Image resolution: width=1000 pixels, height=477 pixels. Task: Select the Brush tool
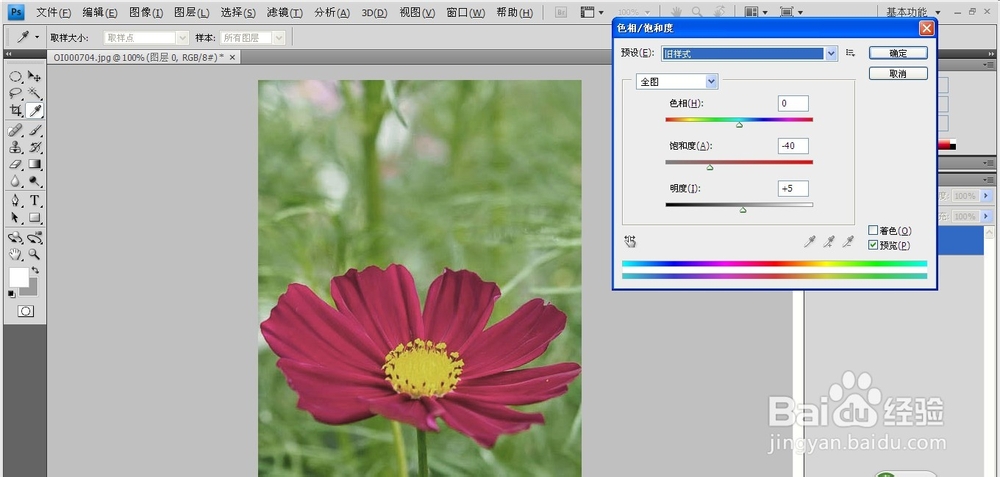coord(34,130)
